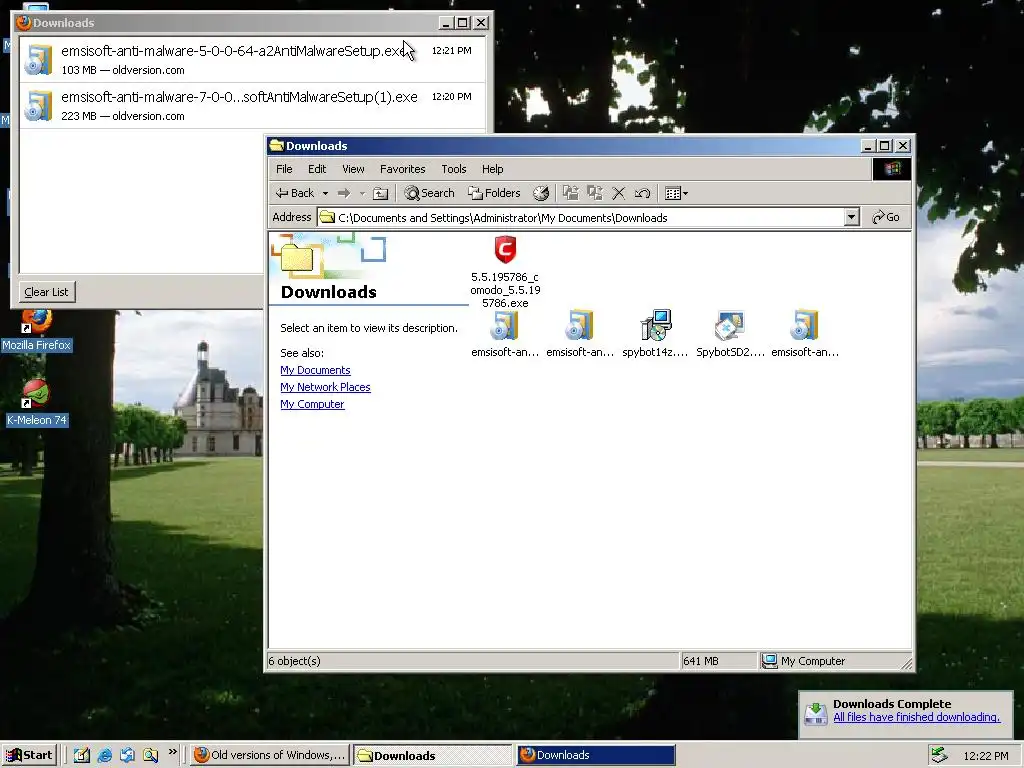Open the Views dropdown button

click(x=676, y=193)
